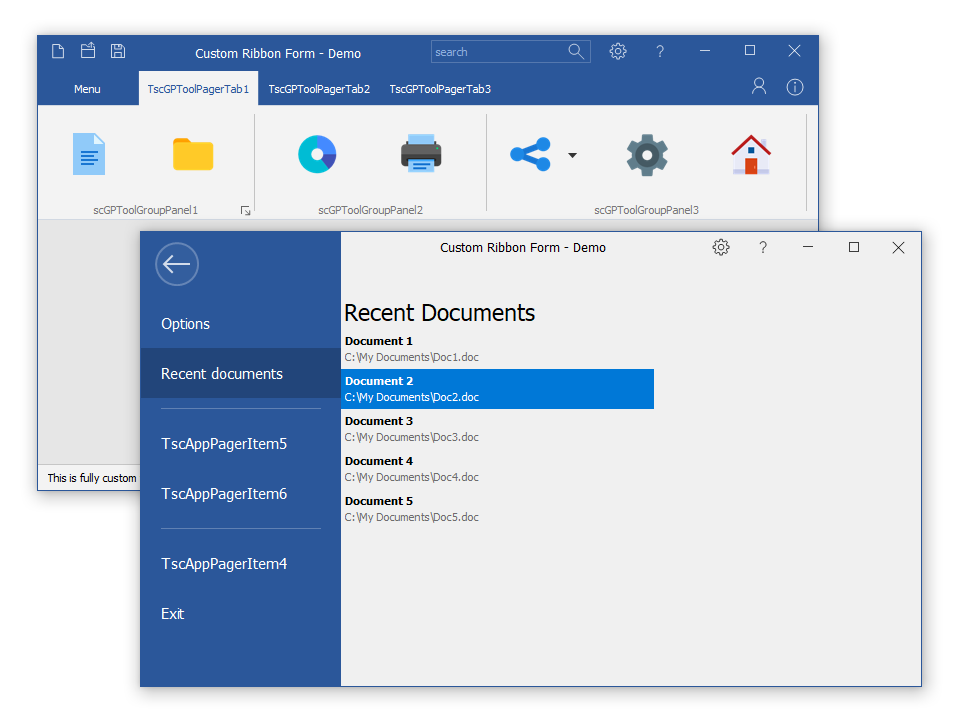Click the new document icon in the title bar
The height and width of the screenshot is (722, 965).
58,51
